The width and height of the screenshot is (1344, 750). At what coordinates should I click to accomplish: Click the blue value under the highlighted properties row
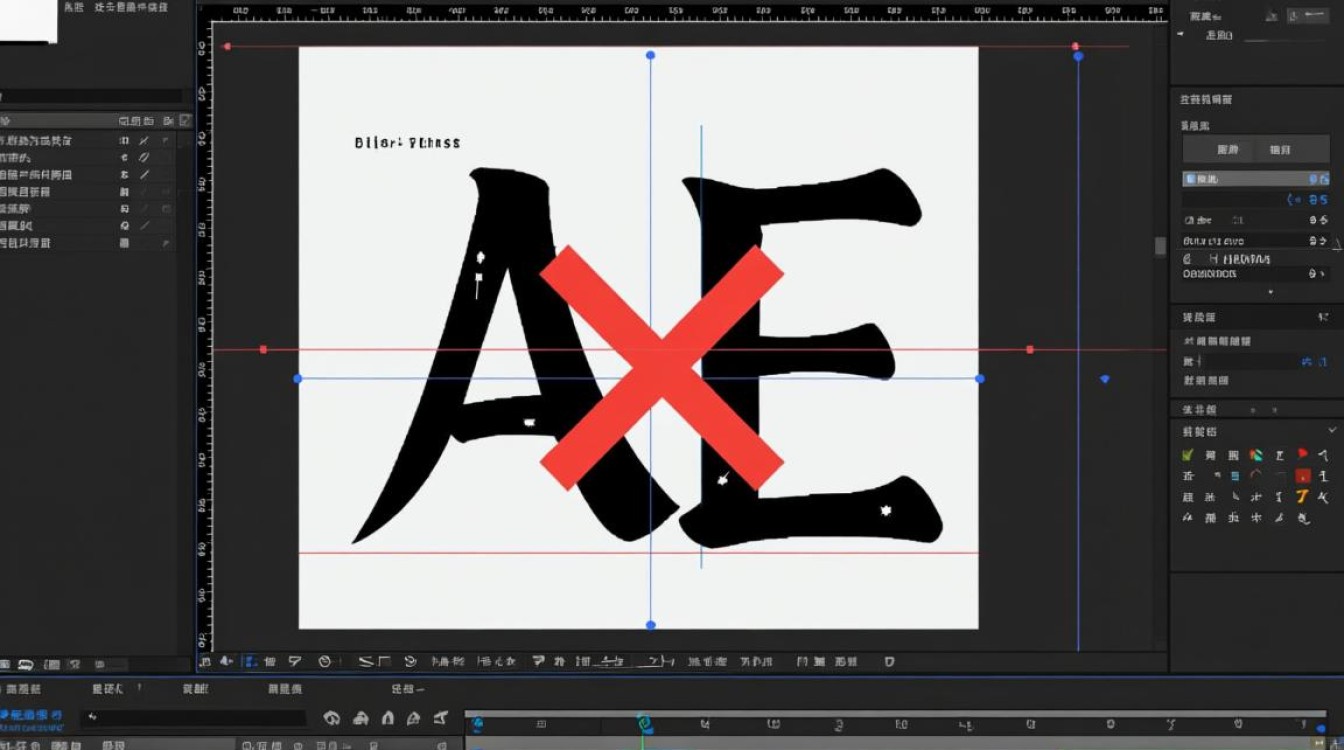[x=1317, y=200]
